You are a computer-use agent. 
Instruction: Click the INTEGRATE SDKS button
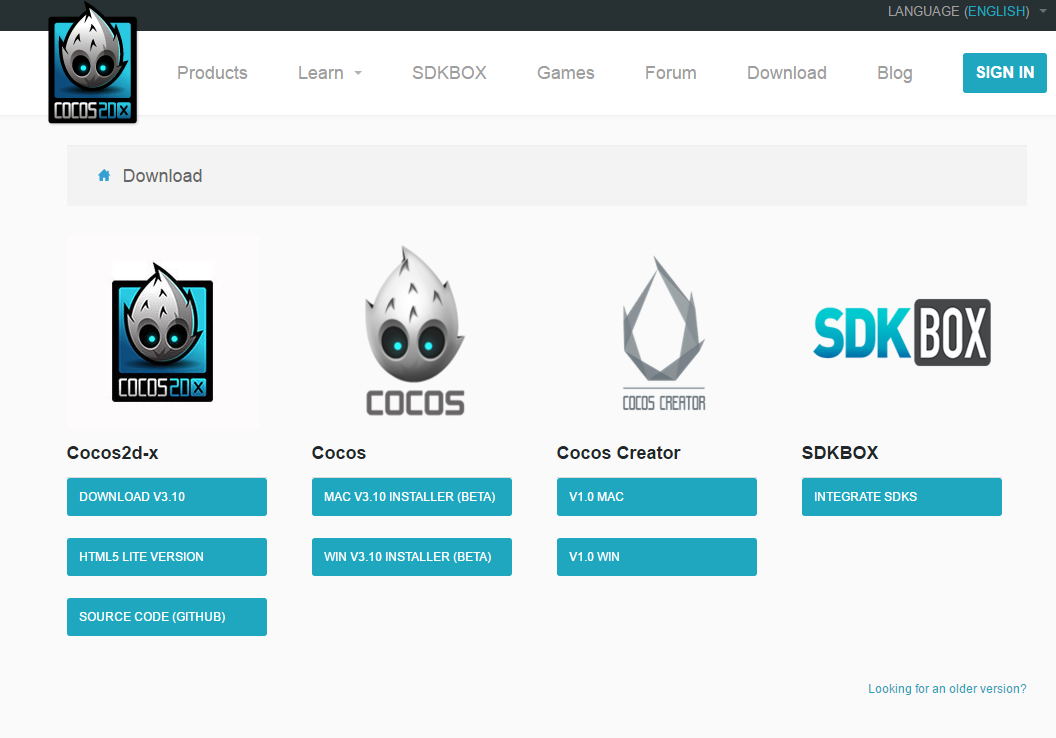tap(902, 497)
